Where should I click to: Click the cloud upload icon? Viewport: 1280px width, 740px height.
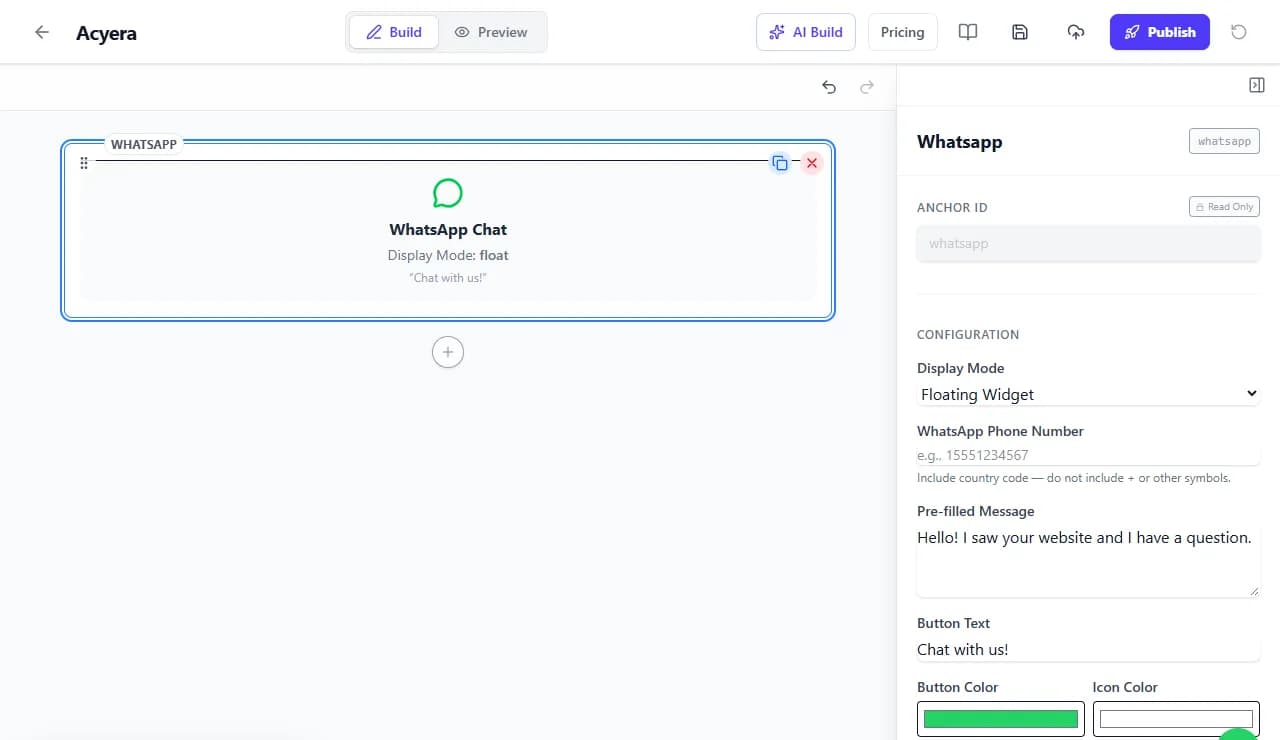coord(1076,32)
